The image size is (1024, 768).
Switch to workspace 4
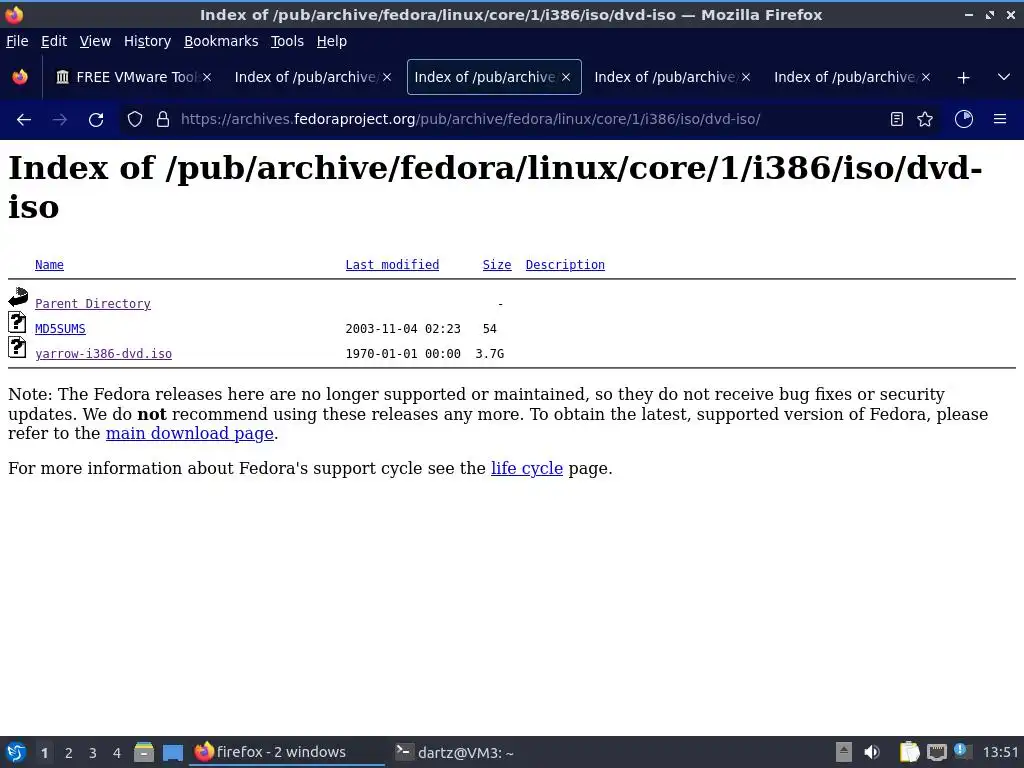tap(117, 752)
